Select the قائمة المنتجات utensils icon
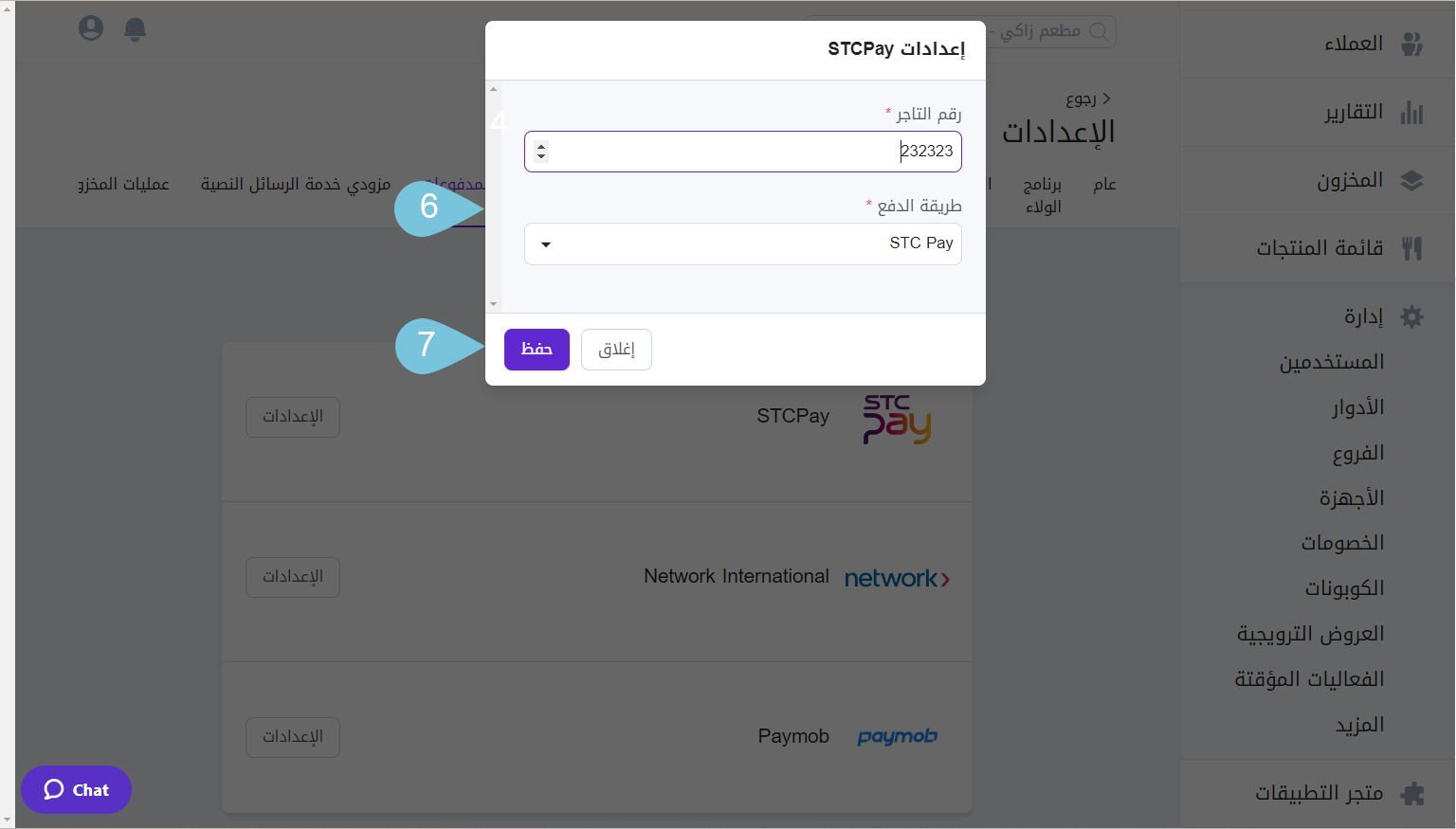 pos(1412,247)
